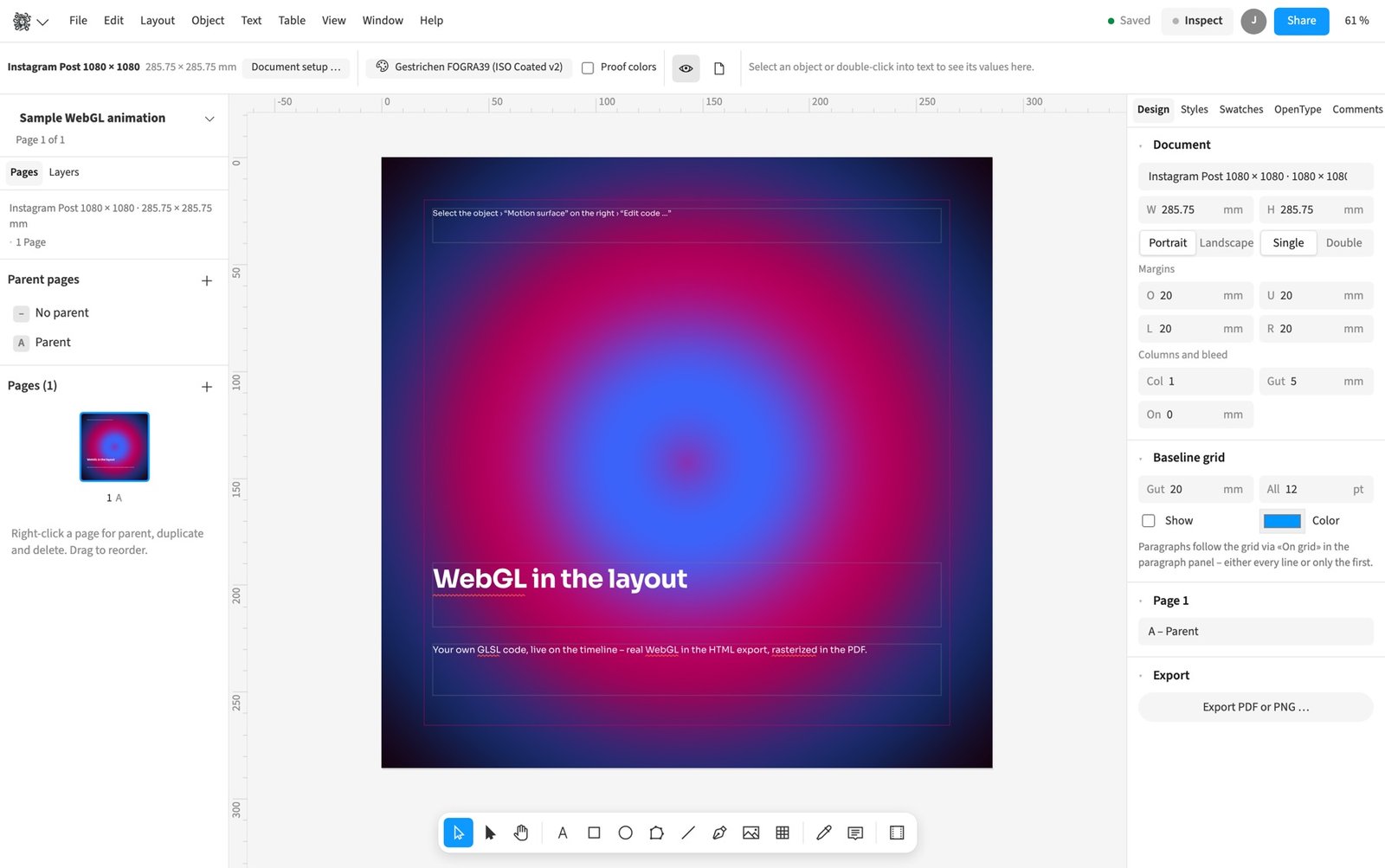Select the Table tool
Viewport: 1385px width, 868px height.
coord(783,833)
